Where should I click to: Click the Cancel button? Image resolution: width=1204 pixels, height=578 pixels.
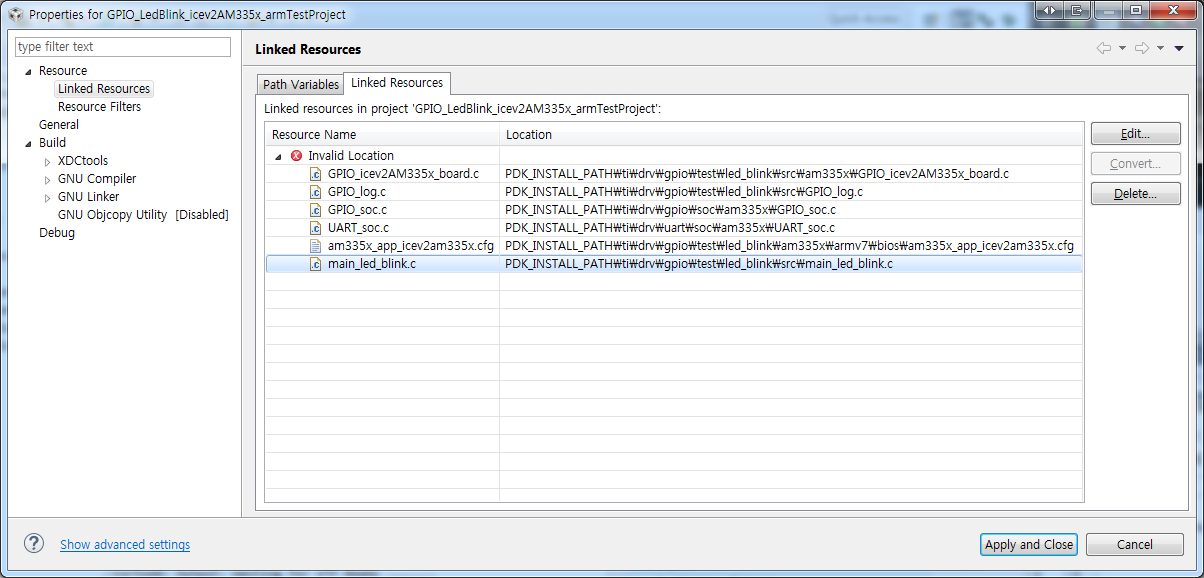point(1135,544)
